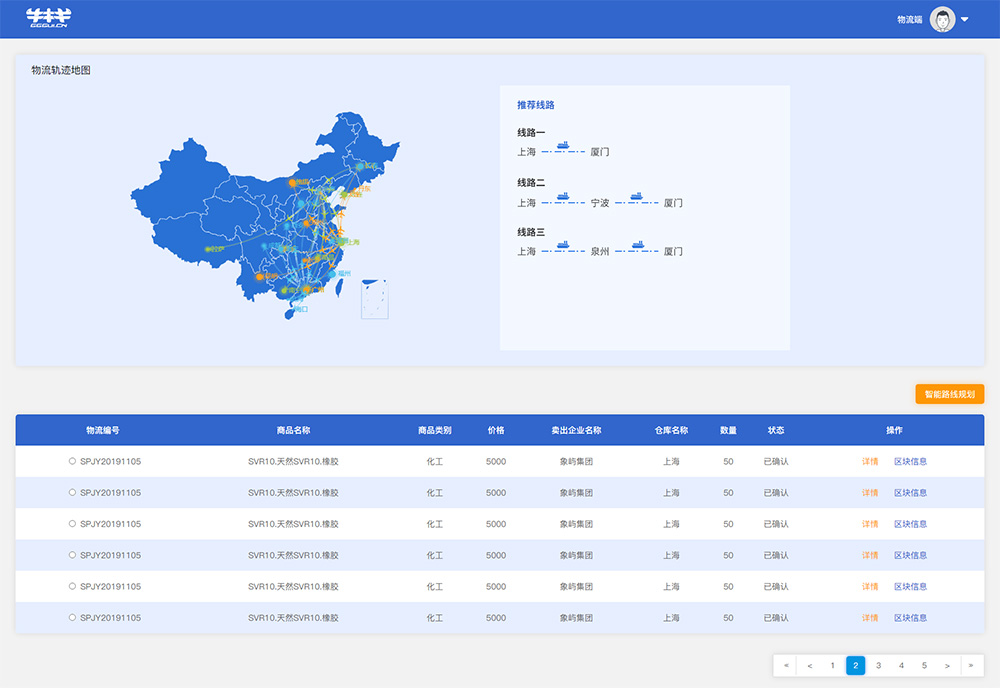Select radio button in fourth table row

point(72,555)
